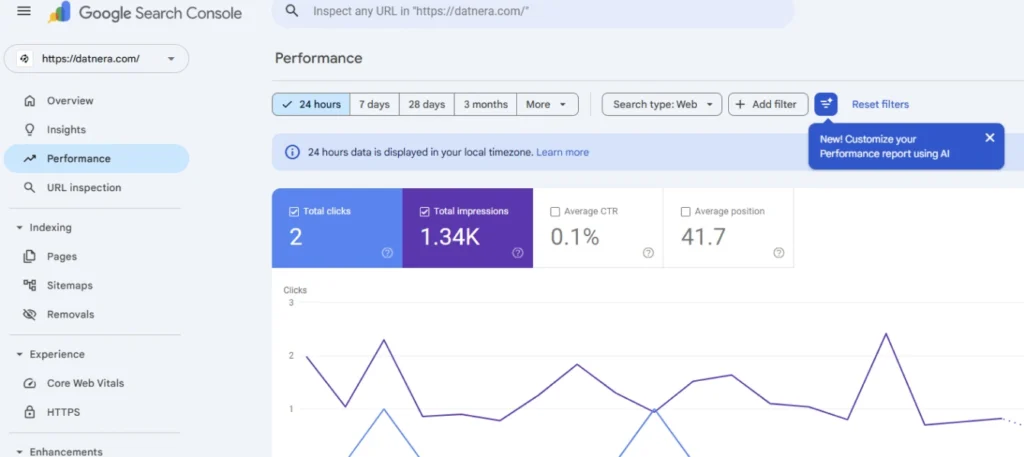Collapse the Indexing section

pyautogui.click(x=20, y=228)
